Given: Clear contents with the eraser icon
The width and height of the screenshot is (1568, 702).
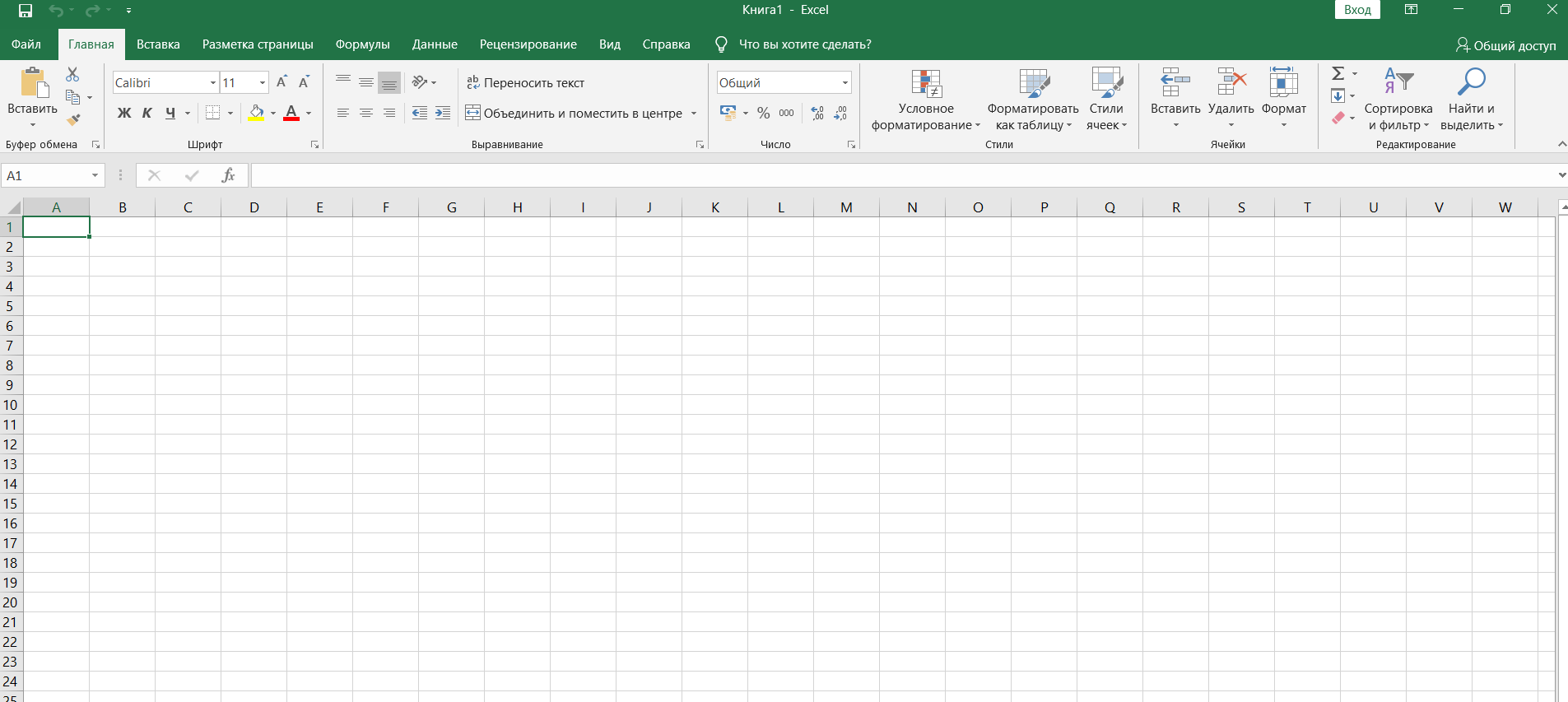Looking at the screenshot, I should point(1338,118).
